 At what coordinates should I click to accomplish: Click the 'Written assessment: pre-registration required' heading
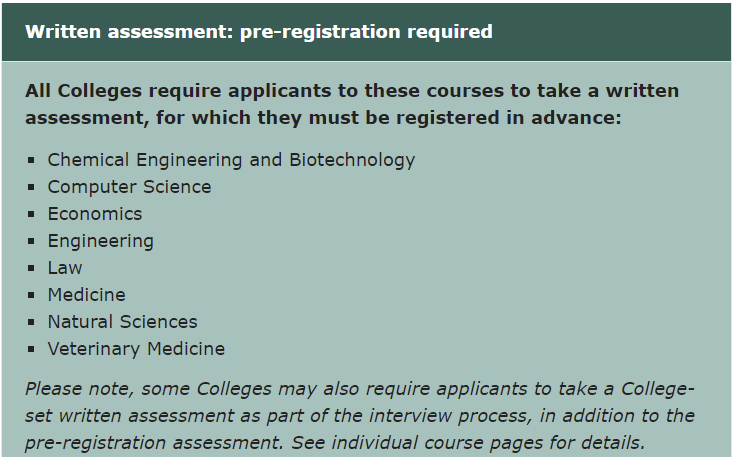click(258, 31)
